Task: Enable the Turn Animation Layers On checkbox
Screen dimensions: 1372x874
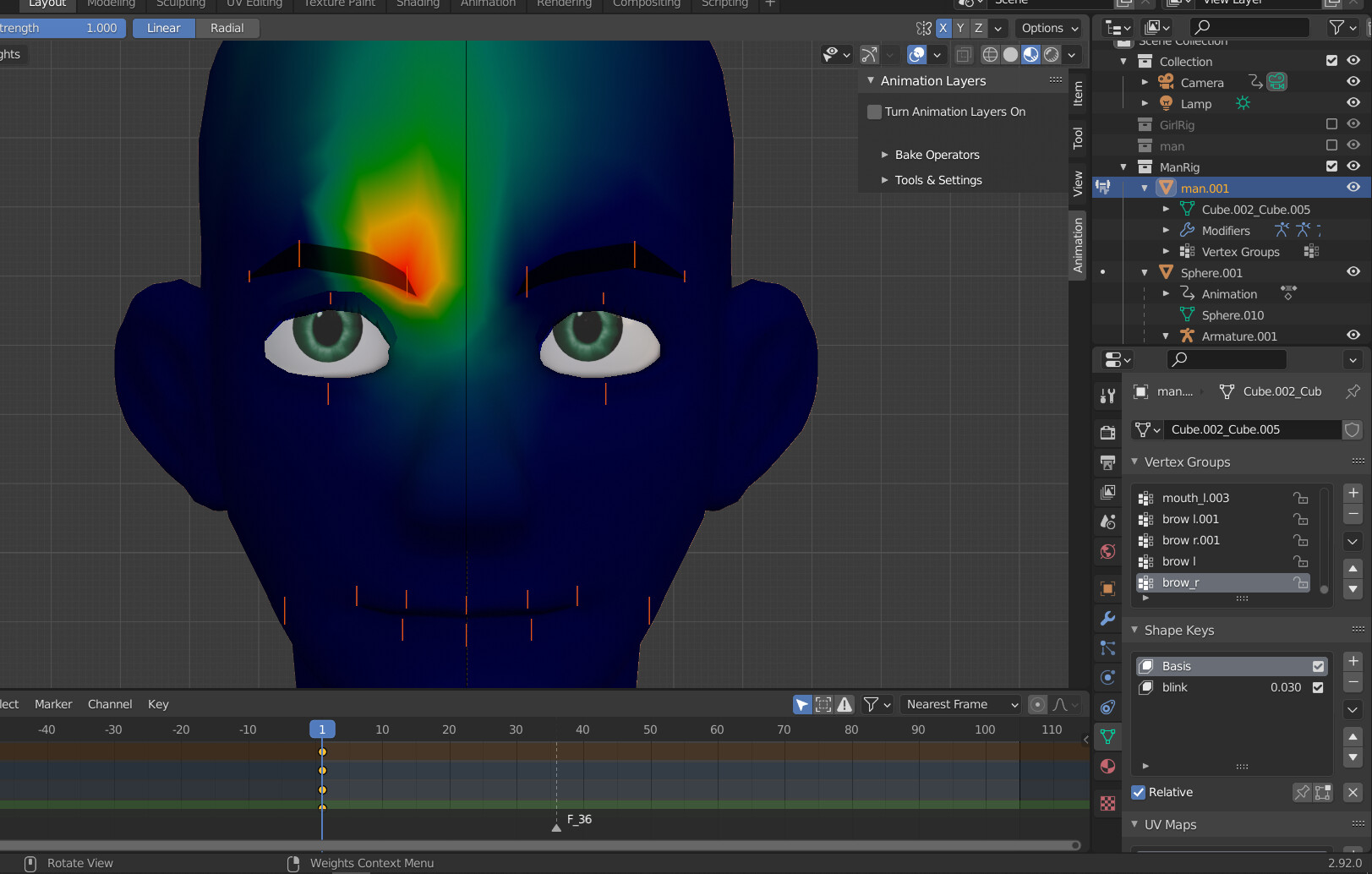Action: click(x=874, y=111)
